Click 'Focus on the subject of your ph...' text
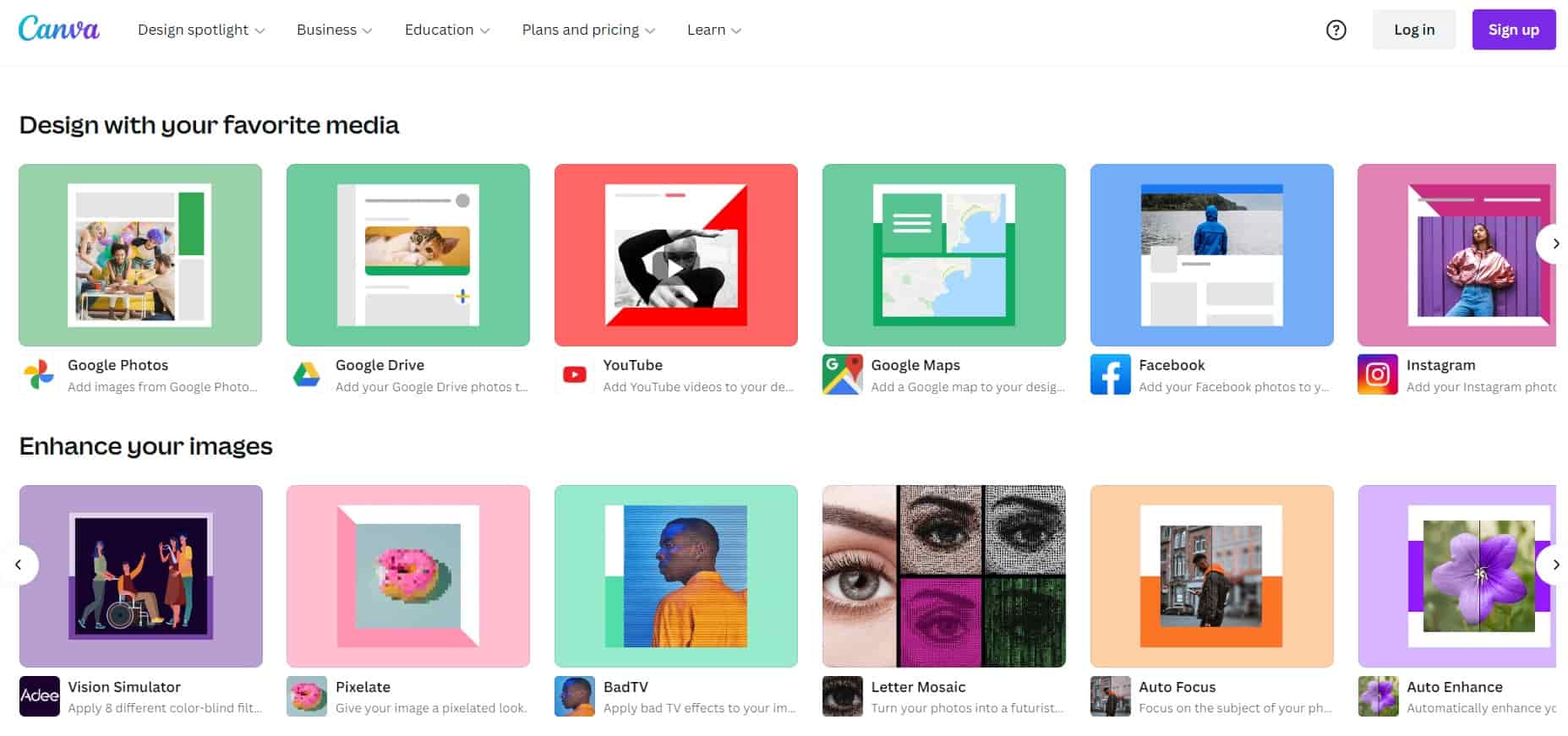The height and width of the screenshot is (736, 1568). point(1235,708)
